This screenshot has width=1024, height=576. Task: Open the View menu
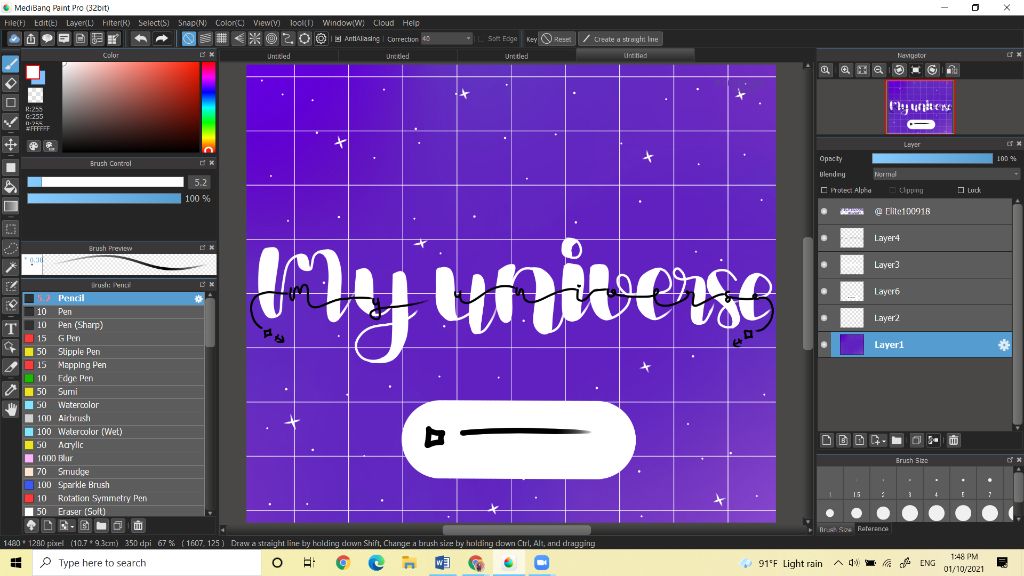tap(266, 23)
